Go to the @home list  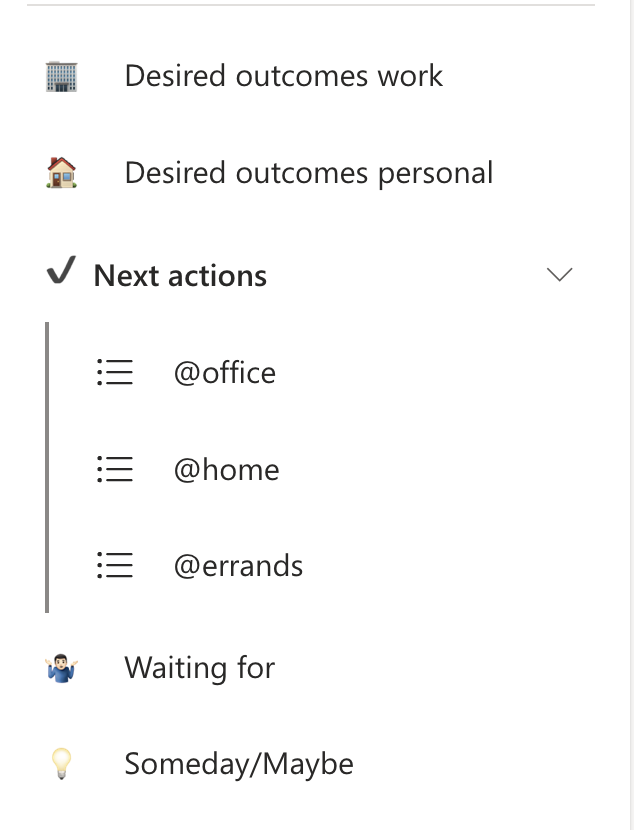pos(226,469)
